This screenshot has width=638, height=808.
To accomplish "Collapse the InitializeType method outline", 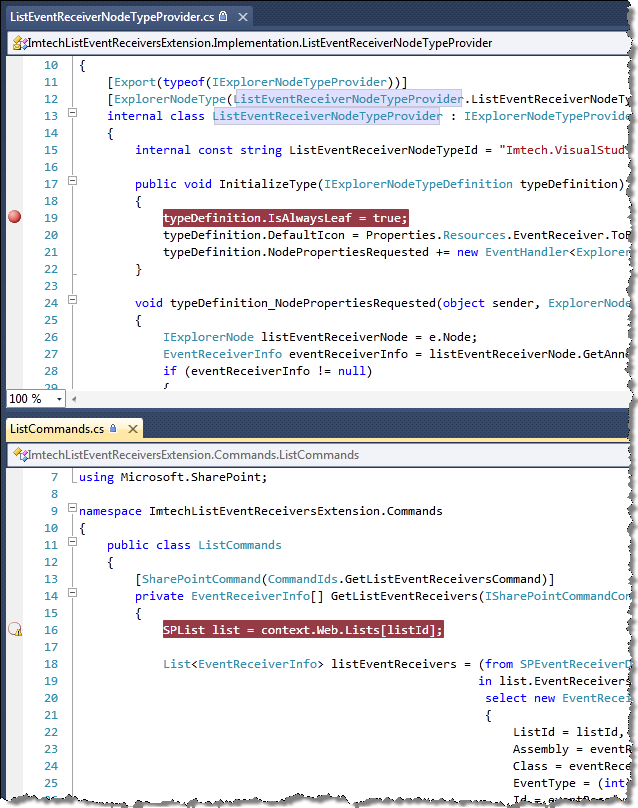I will tap(73, 180).
